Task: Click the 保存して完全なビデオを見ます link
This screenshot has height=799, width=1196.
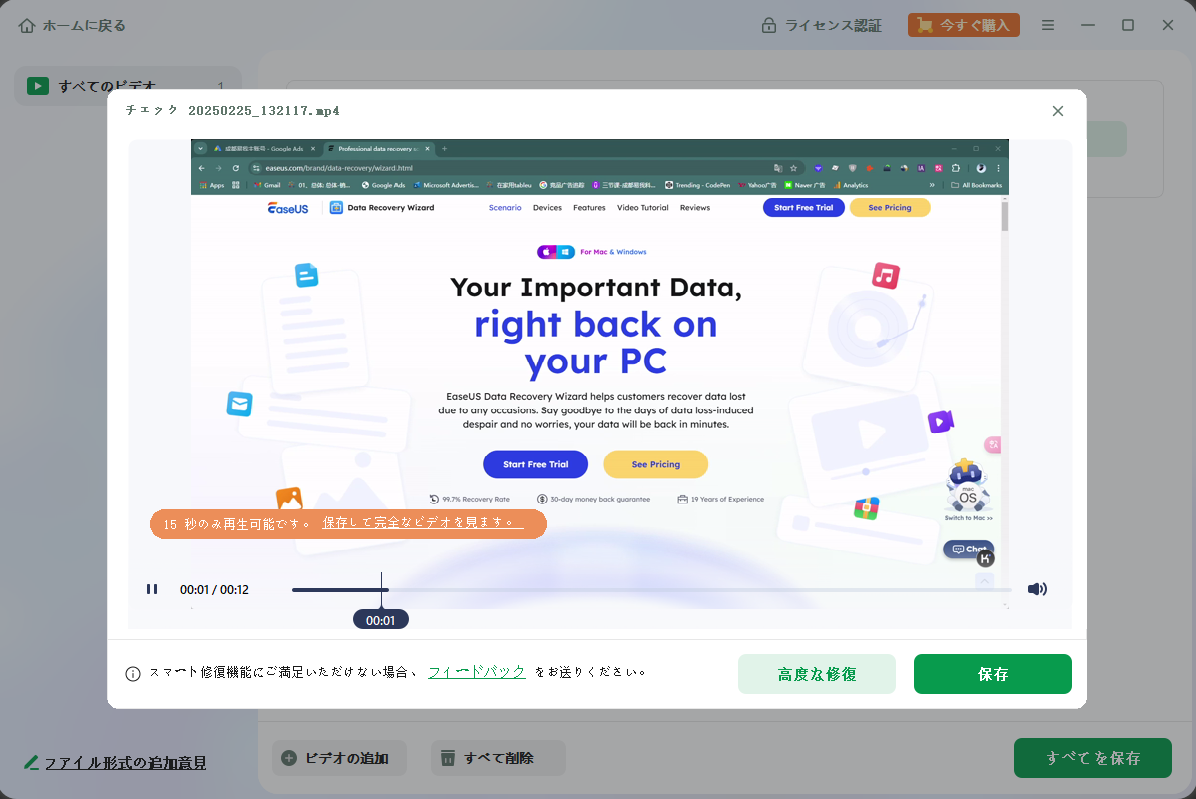Action: pyautogui.click(x=420, y=523)
